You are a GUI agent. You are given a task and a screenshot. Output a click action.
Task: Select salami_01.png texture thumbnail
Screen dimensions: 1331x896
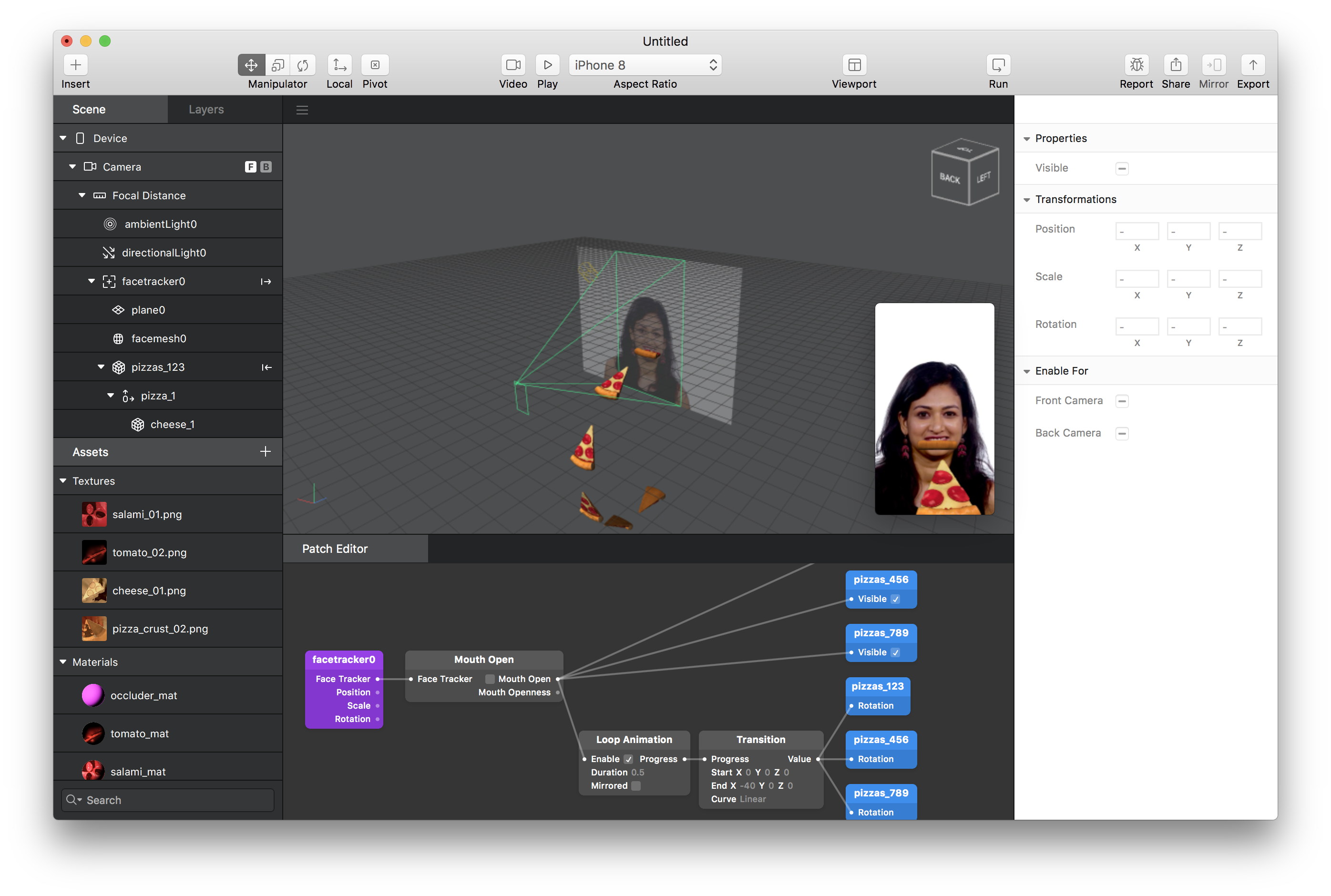(94, 514)
